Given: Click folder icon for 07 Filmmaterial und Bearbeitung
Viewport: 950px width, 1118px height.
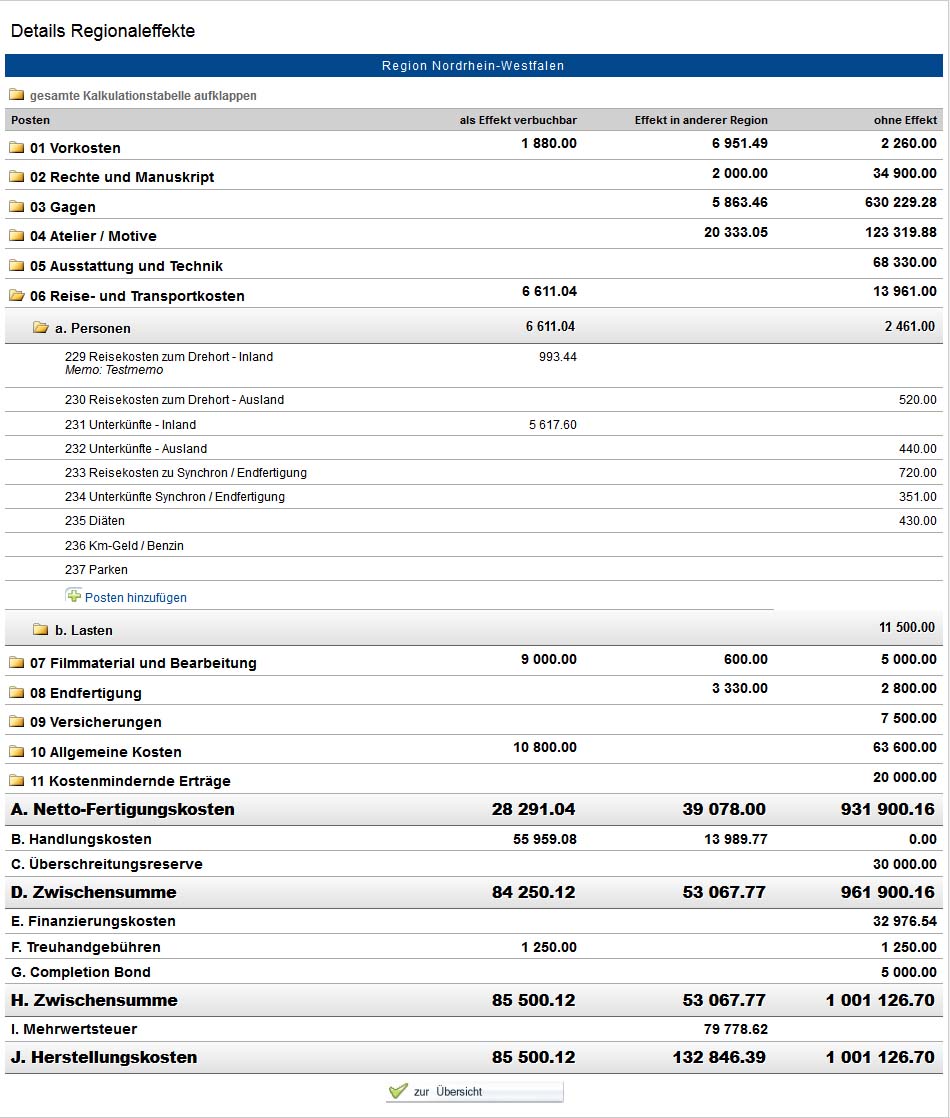Looking at the screenshot, I should click(x=16, y=662).
